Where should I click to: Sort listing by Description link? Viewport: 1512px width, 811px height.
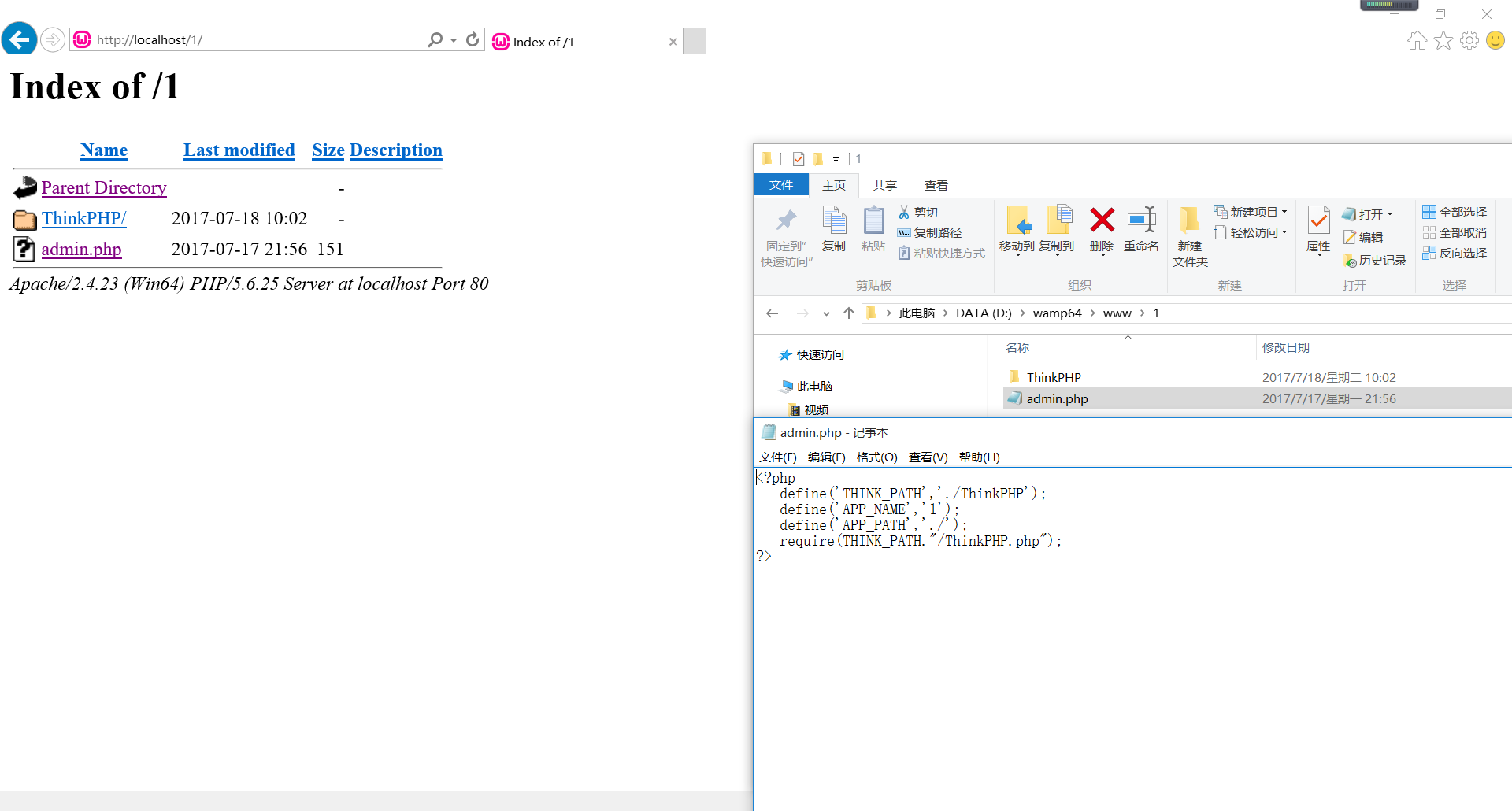pos(396,150)
